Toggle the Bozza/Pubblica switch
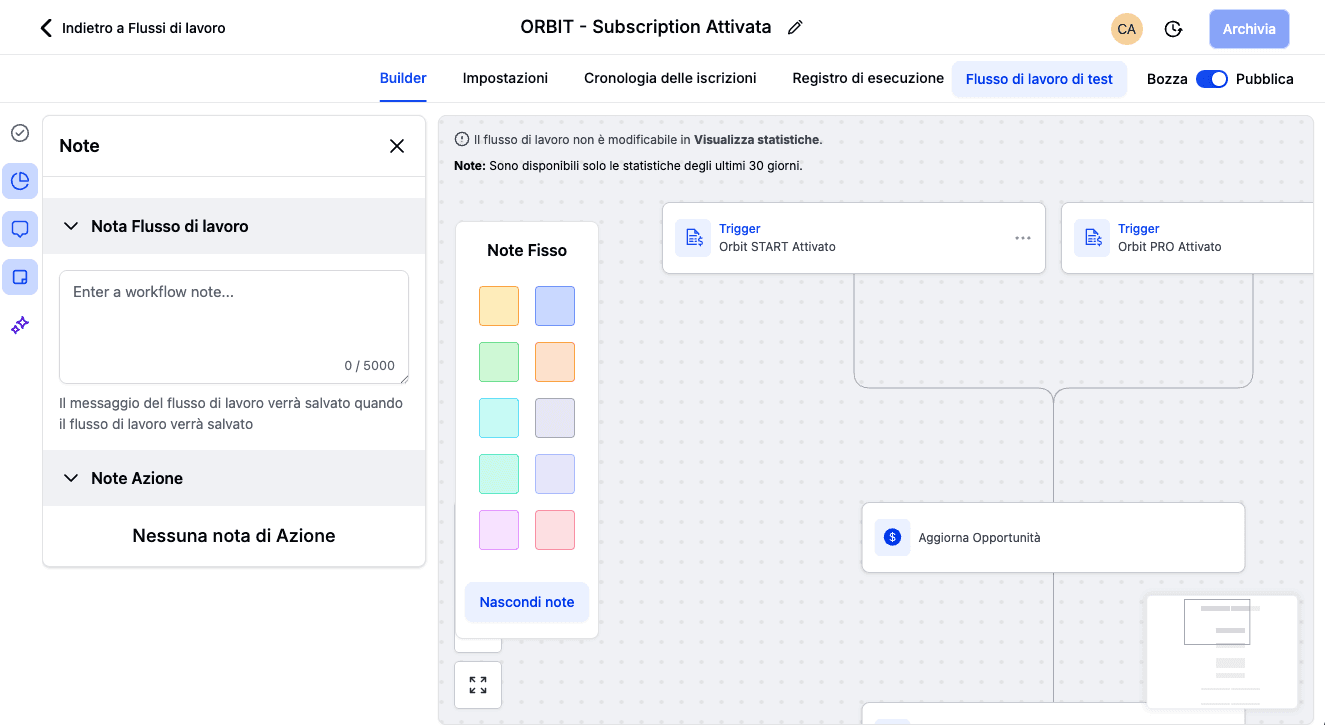 tap(1212, 79)
